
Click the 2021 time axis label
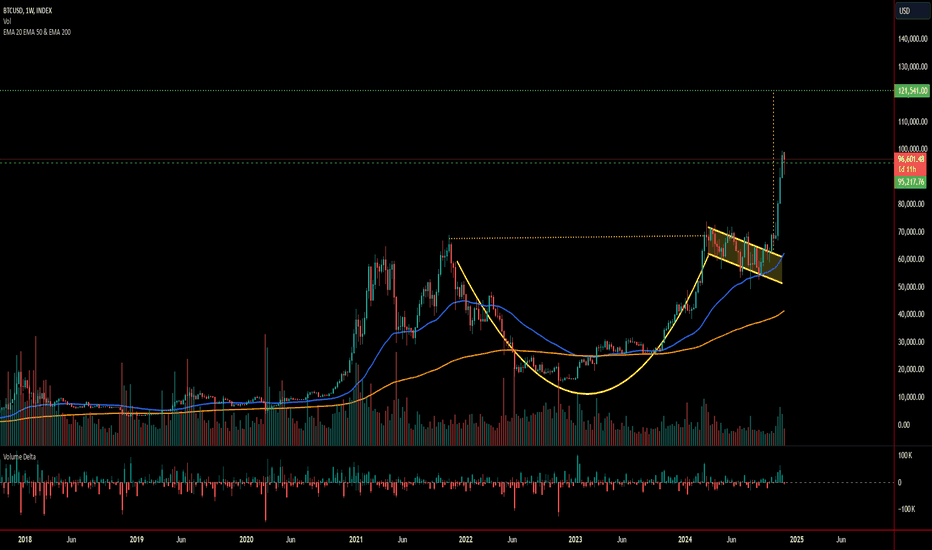click(355, 540)
